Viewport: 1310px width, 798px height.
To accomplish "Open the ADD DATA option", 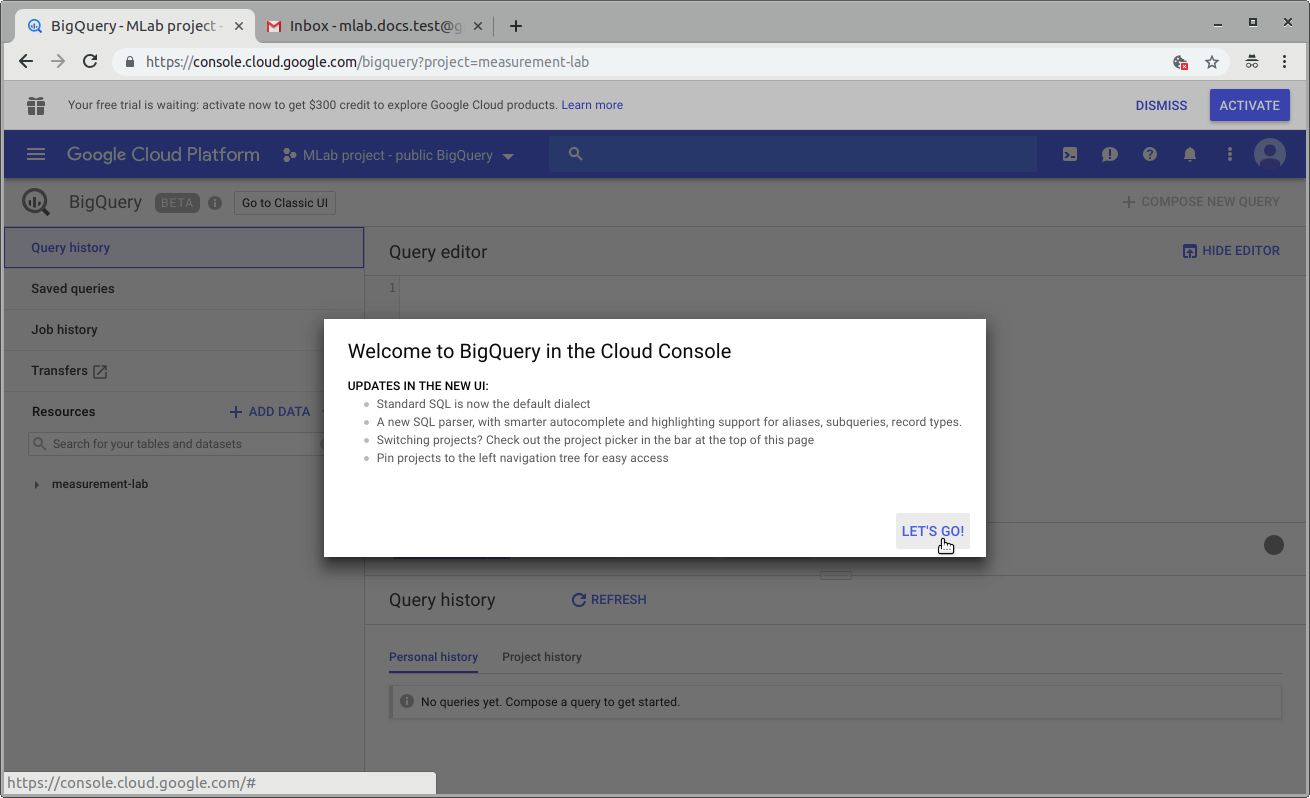I will tap(269, 411).
